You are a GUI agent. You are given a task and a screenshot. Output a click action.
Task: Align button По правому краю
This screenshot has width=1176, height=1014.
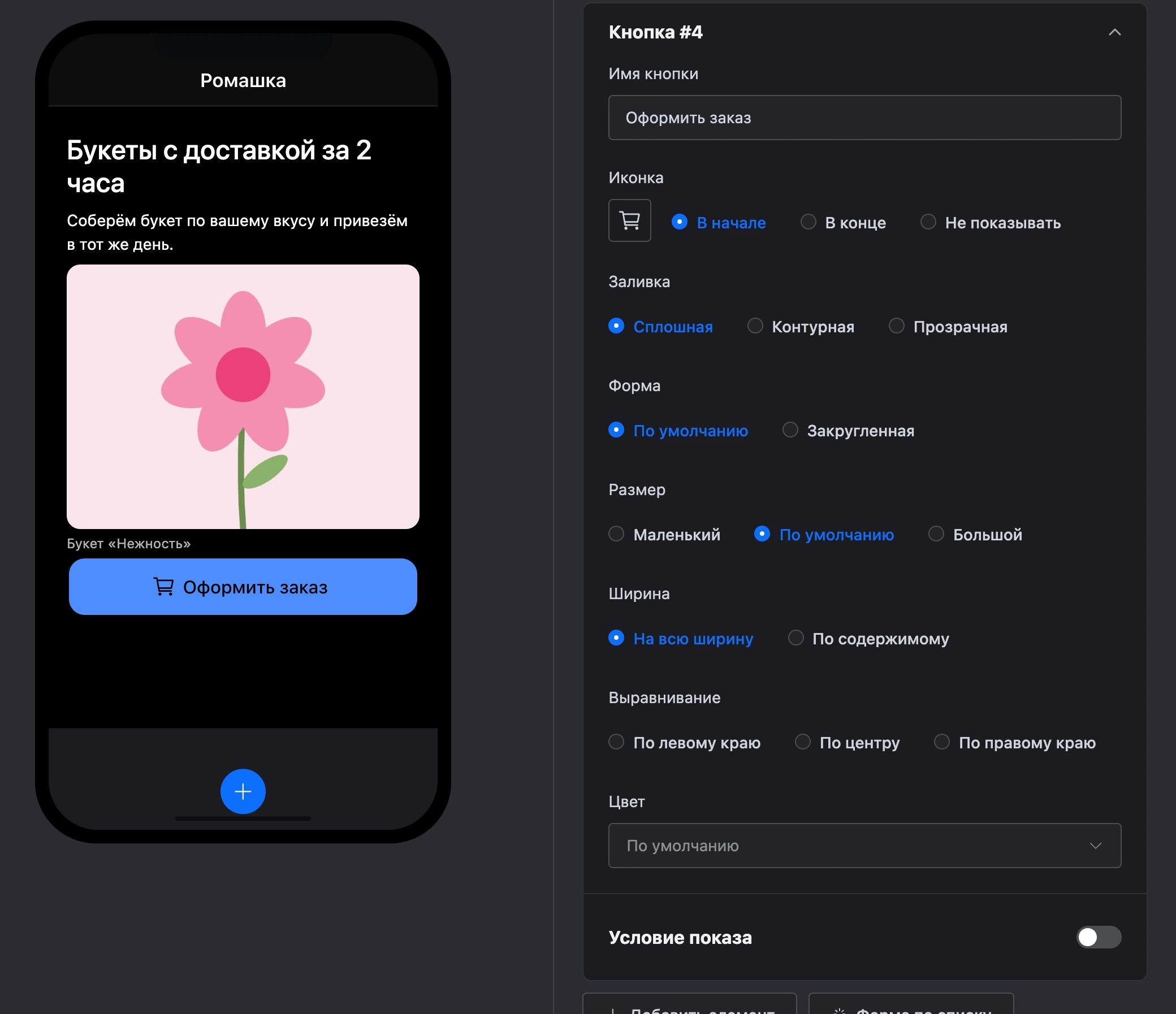1015,742
